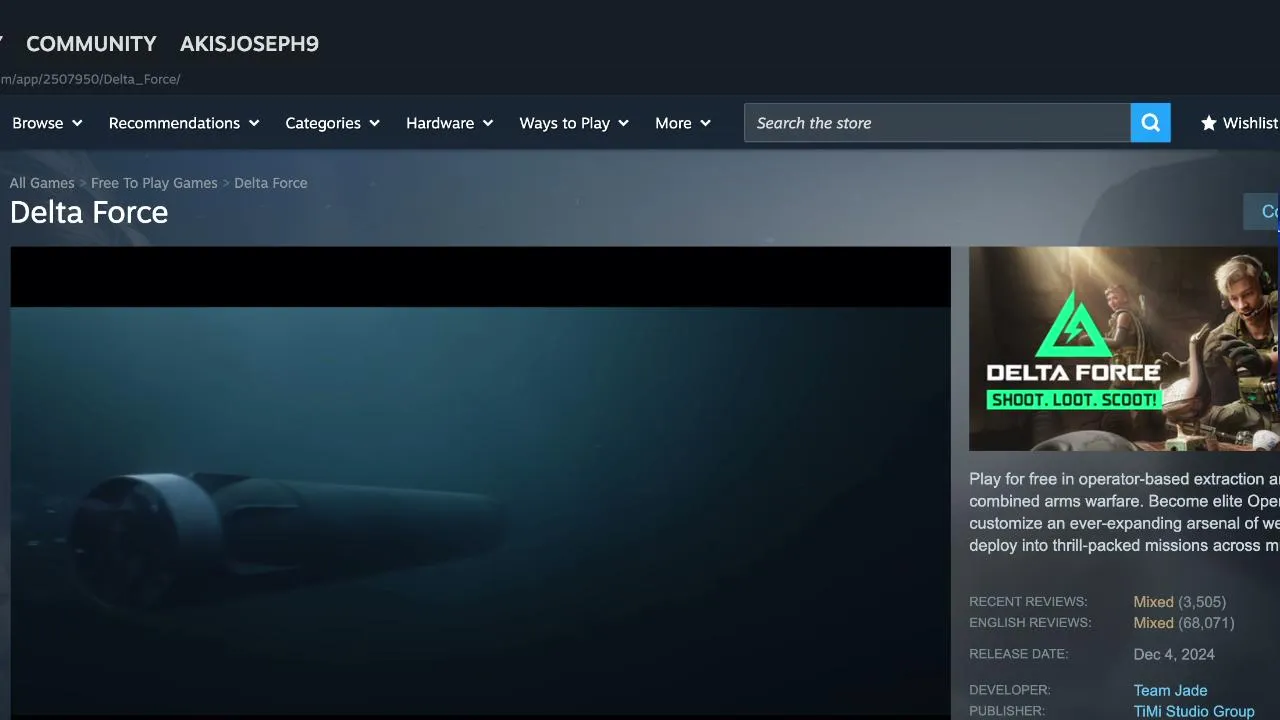Image resolution: width=1280 pixels, height=720 pixels.
Task: Click the large Delta Force page title
Action: click(x=89, y=212)
